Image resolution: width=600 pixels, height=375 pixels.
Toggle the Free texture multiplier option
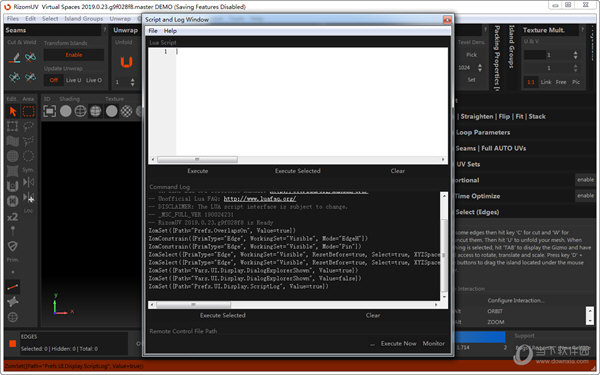point(561,82)
